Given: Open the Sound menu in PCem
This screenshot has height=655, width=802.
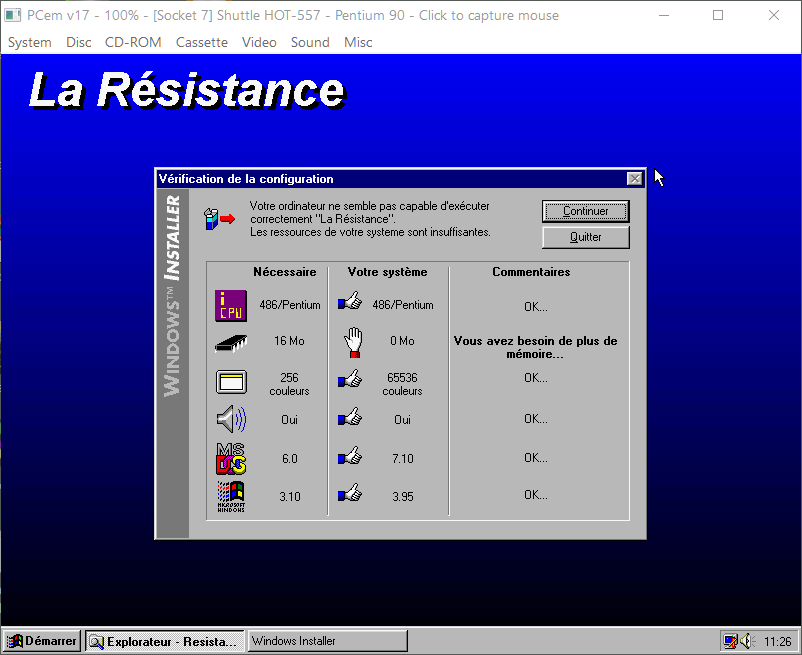Looking at the screenshot, I should coord(310,42).
